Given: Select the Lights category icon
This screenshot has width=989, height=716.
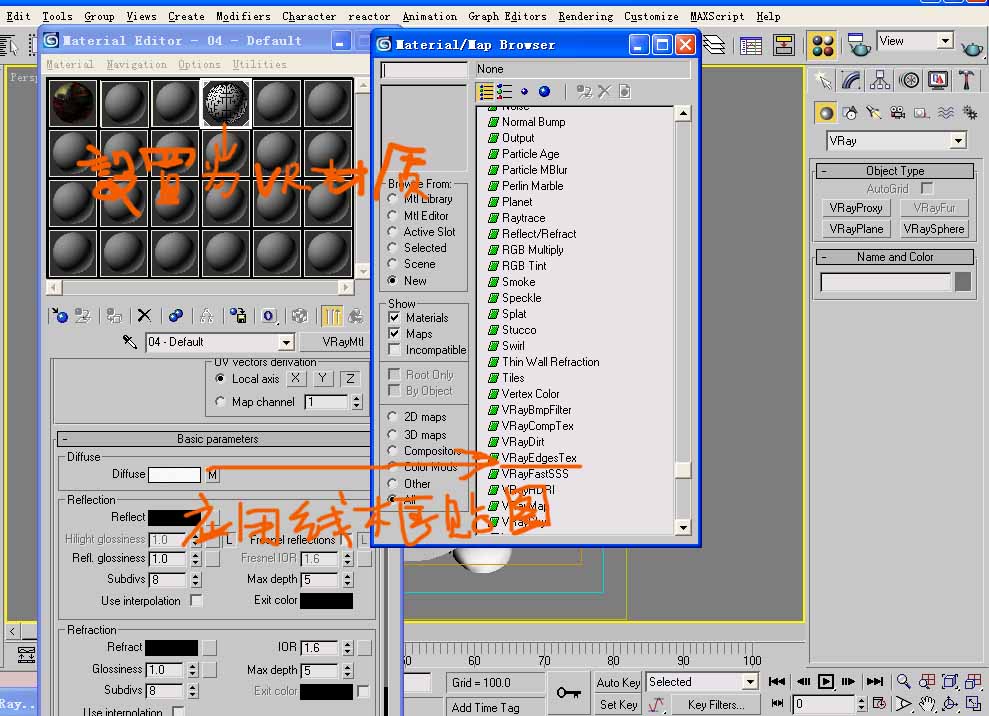Looking at the screenshot, I should (873, 113).
